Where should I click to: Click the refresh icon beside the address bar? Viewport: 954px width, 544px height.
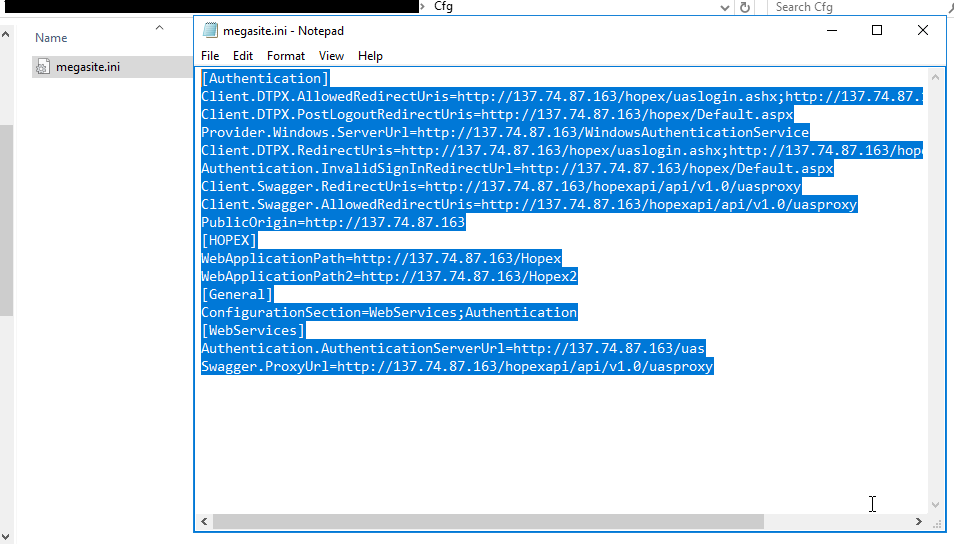(744, 7)
